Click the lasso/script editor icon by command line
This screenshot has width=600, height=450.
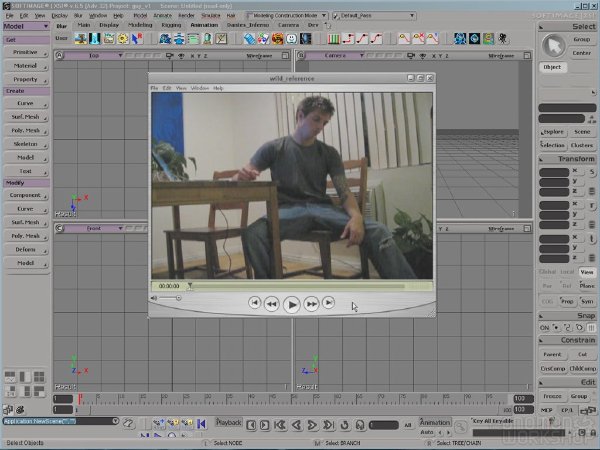[129, 423]
